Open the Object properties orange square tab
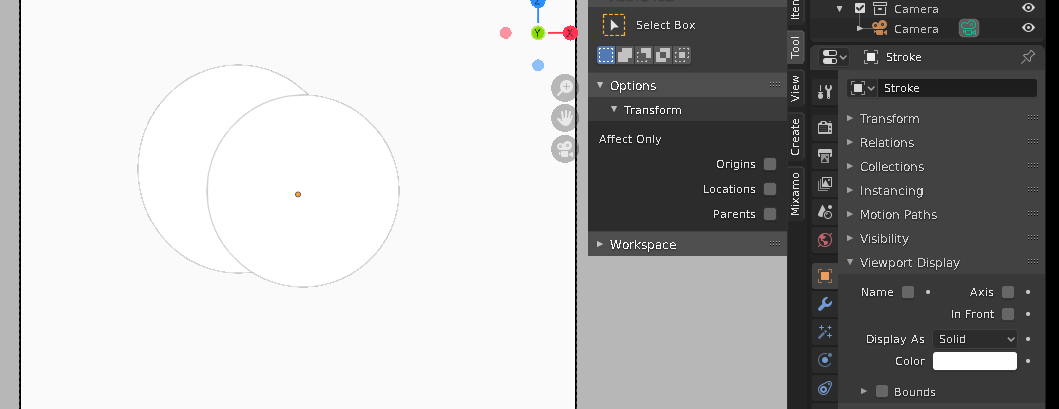Image resolution: width=1059 pixels, height=409 pixels. point(825,276)
